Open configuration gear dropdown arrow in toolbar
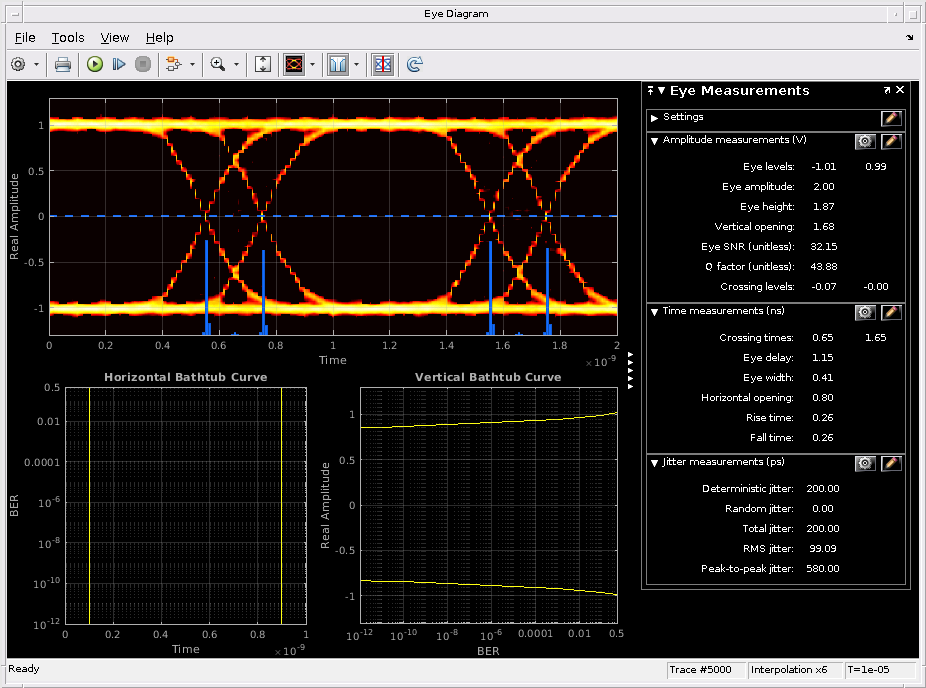The width and height of the screenshot is (926, 688). click(37, 64)
